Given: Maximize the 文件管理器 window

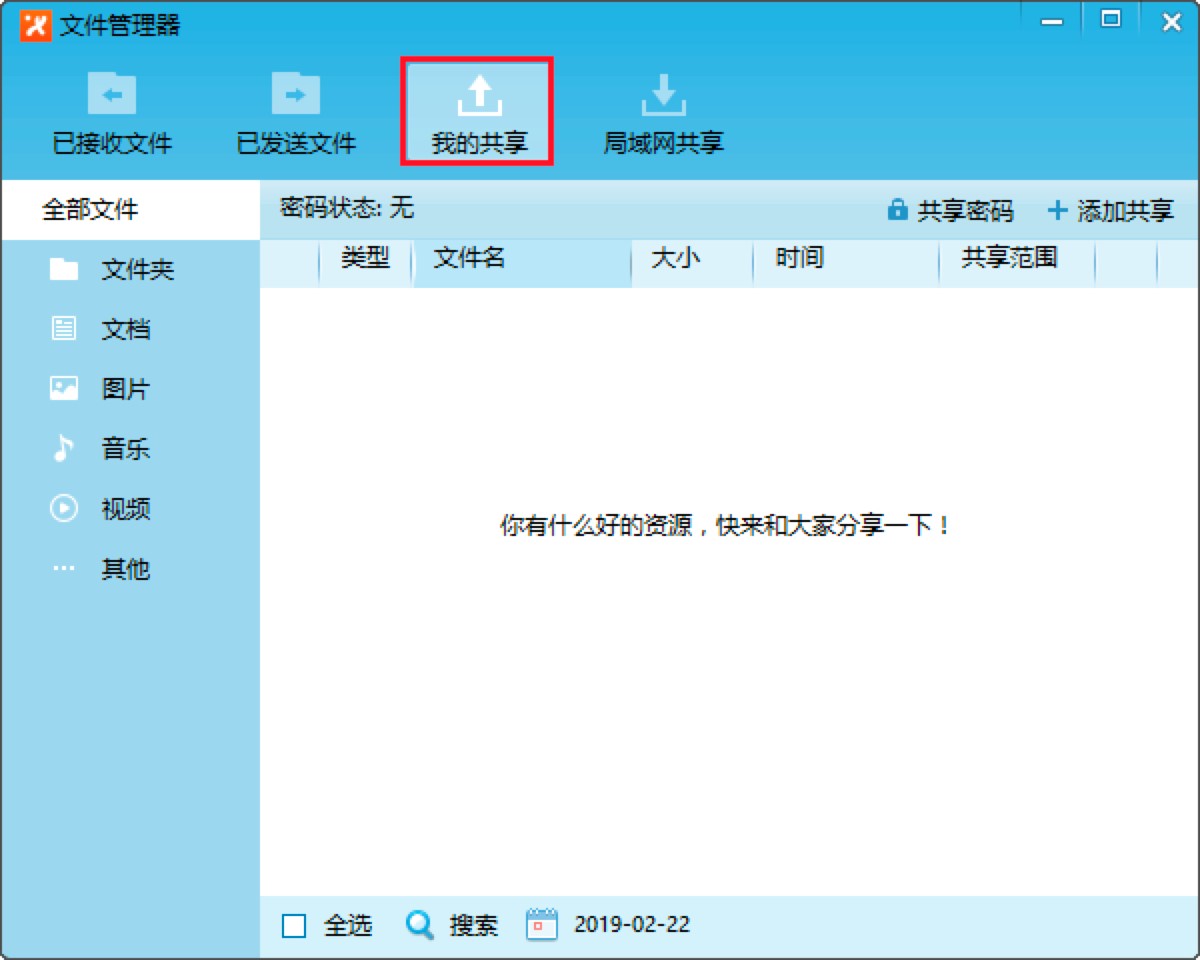Looking at the screenshot, I should coord(1111,20).
